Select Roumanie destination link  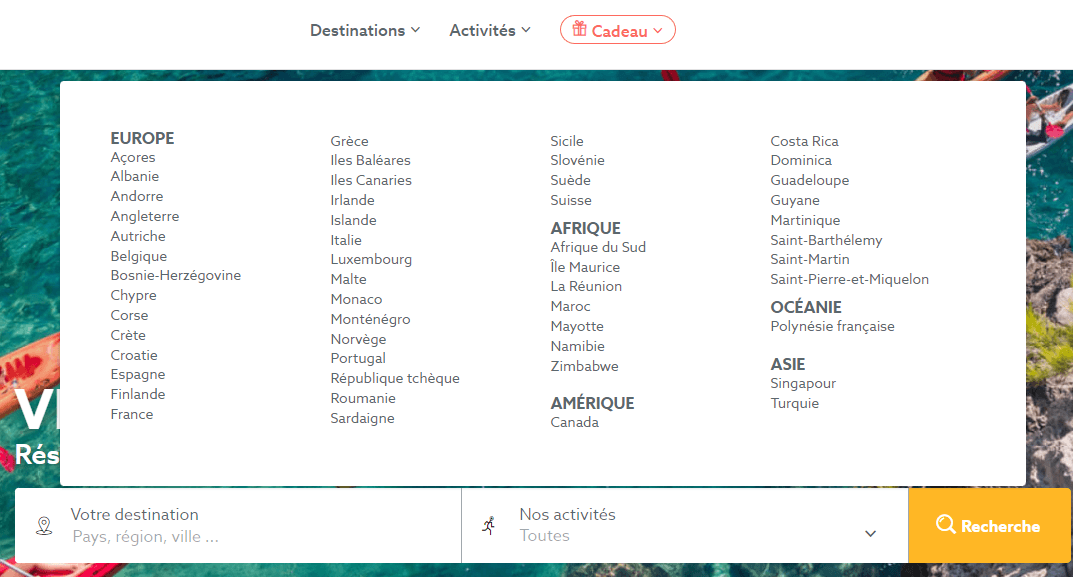pyautogui.click(x=363, y=398)
